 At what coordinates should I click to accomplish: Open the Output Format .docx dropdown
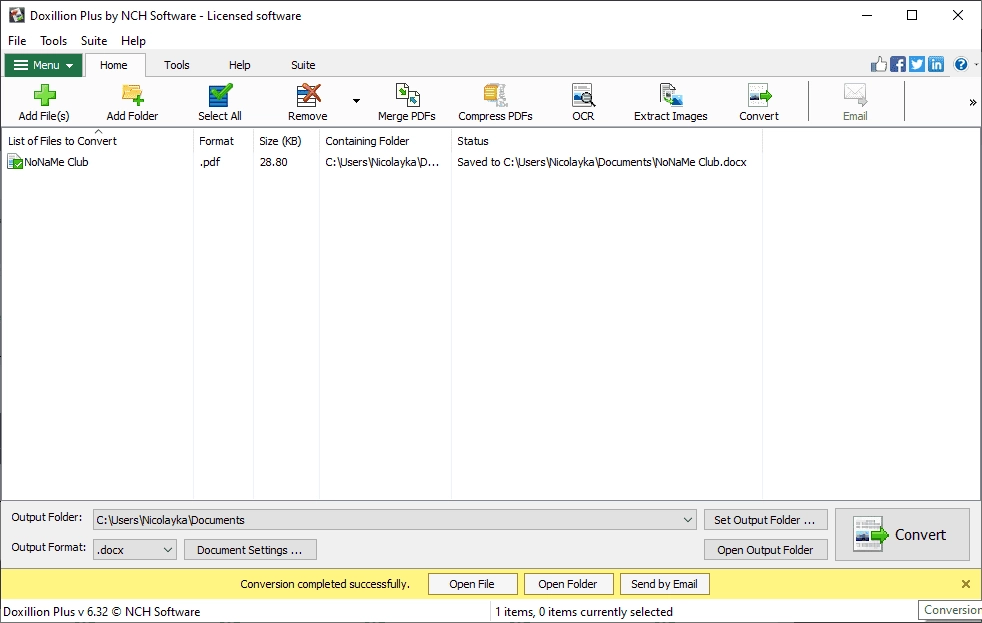[x=135, y=550]
